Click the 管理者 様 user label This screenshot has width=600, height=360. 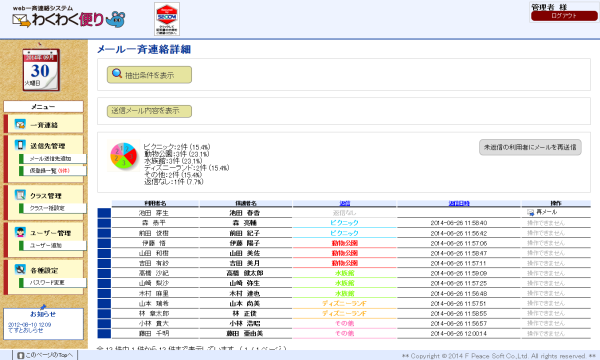[x=549, y=7]
